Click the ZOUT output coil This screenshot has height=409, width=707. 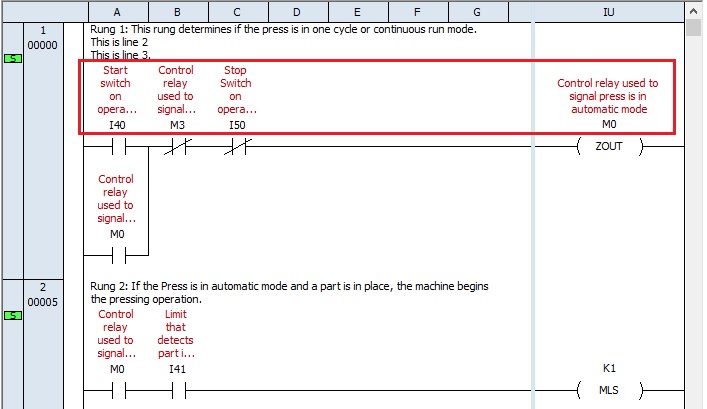coord(608,146)
